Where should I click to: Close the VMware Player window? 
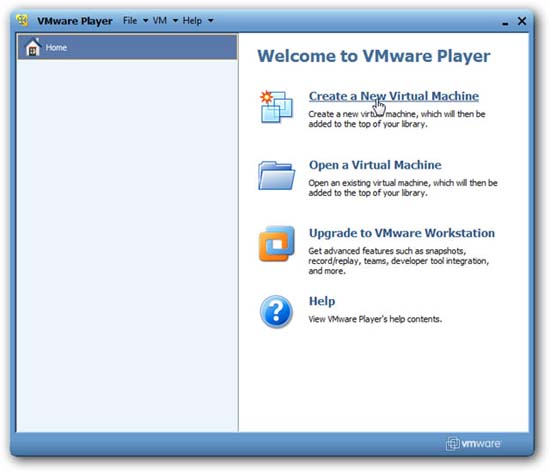pos(522,21)
